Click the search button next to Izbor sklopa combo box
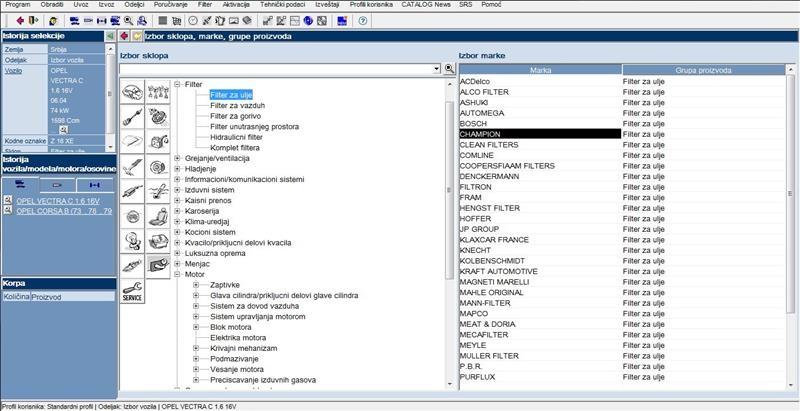This screenshot has height=411, width=800. pos(449,68)
